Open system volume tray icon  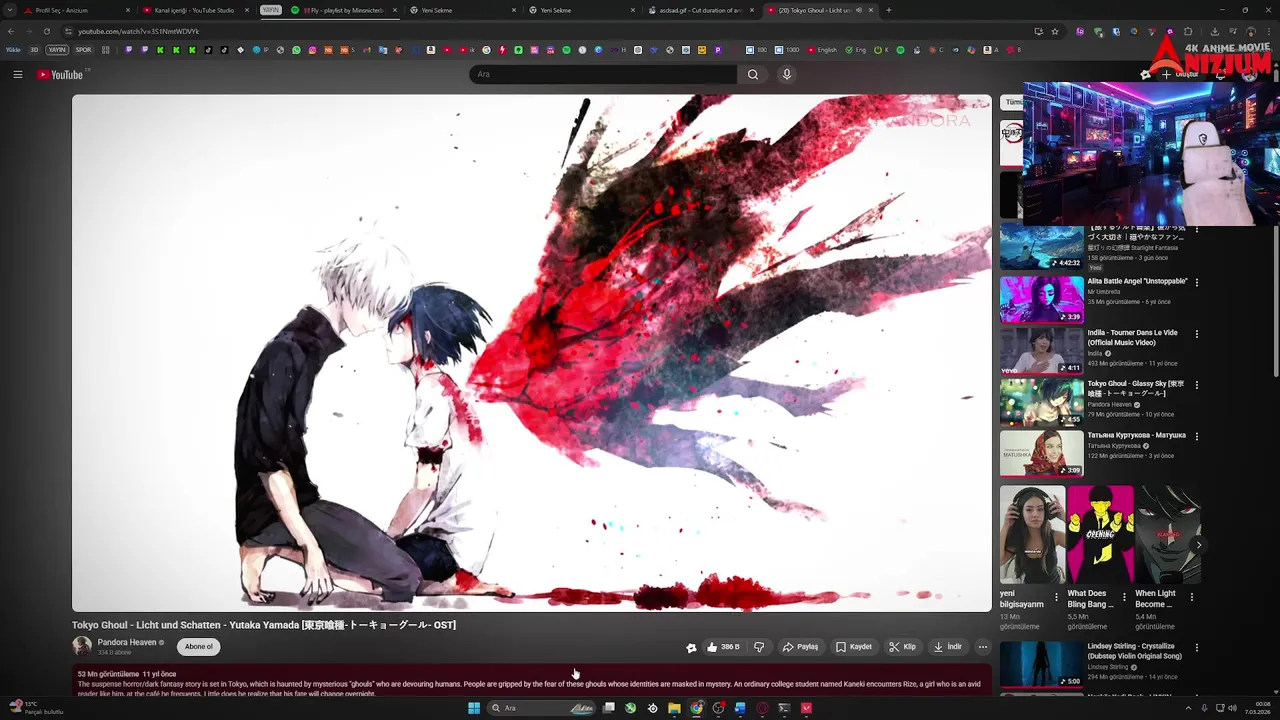(1232, 708)
